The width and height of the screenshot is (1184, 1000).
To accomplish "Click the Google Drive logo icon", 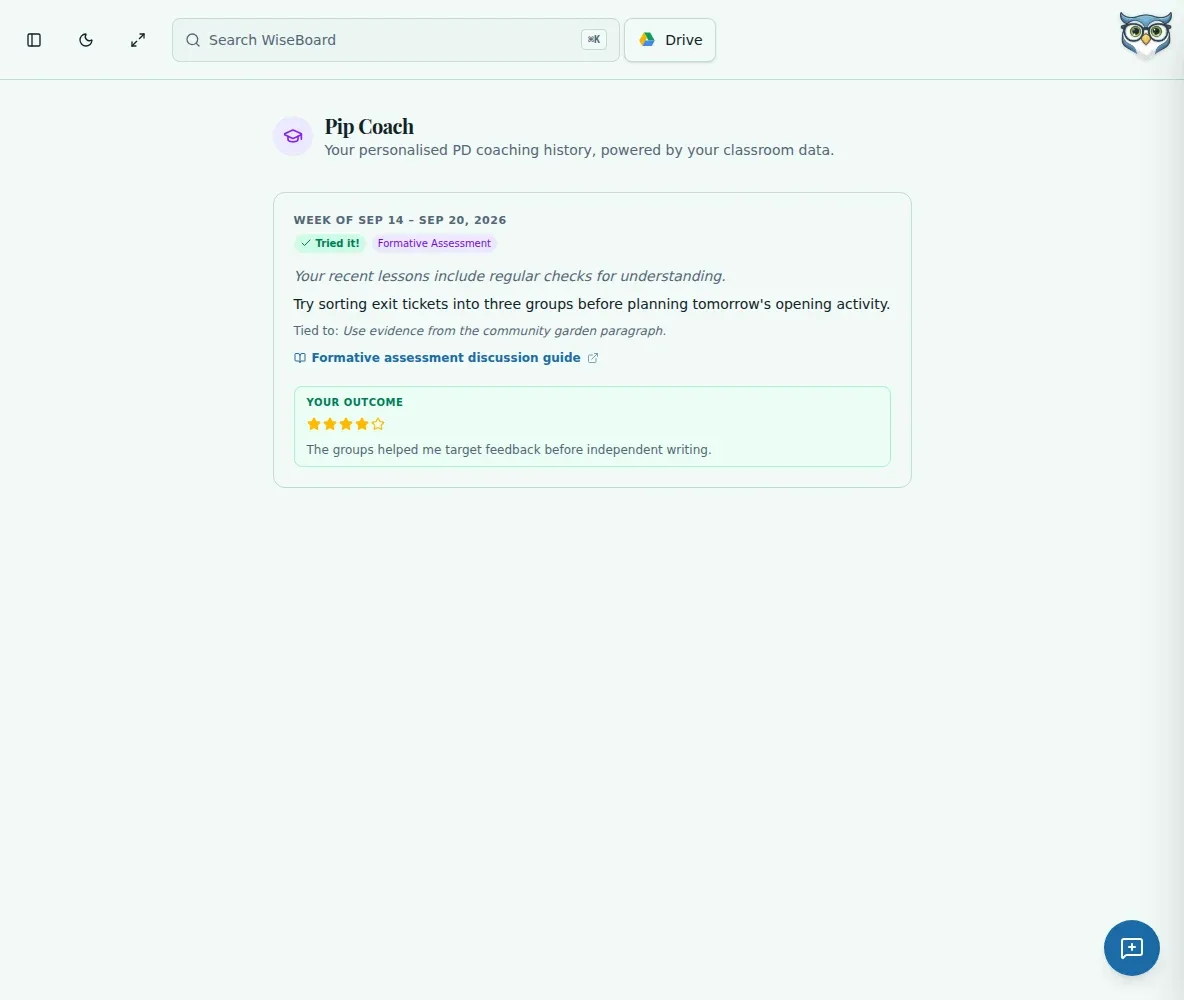I will (647, 39).
